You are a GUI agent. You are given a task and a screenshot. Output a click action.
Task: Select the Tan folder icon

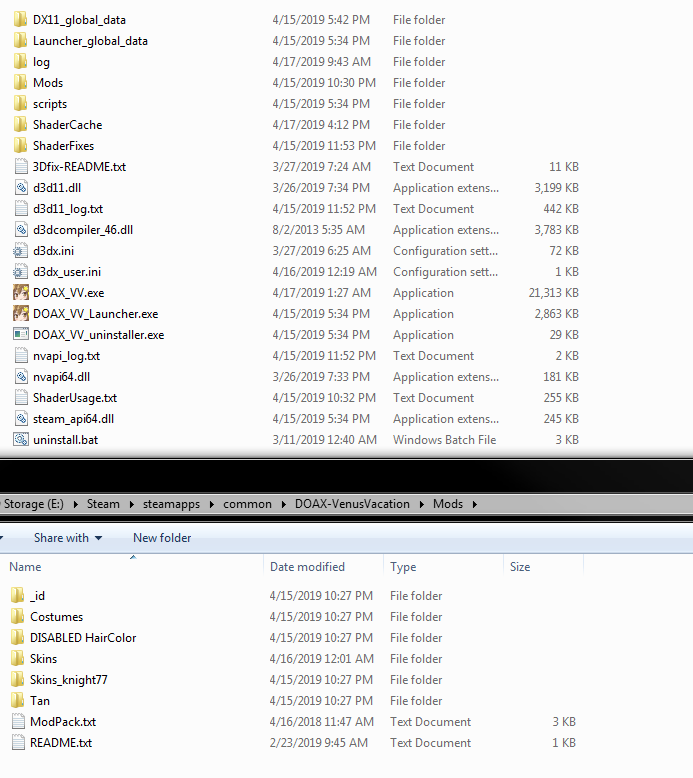(x=17, y=701)
